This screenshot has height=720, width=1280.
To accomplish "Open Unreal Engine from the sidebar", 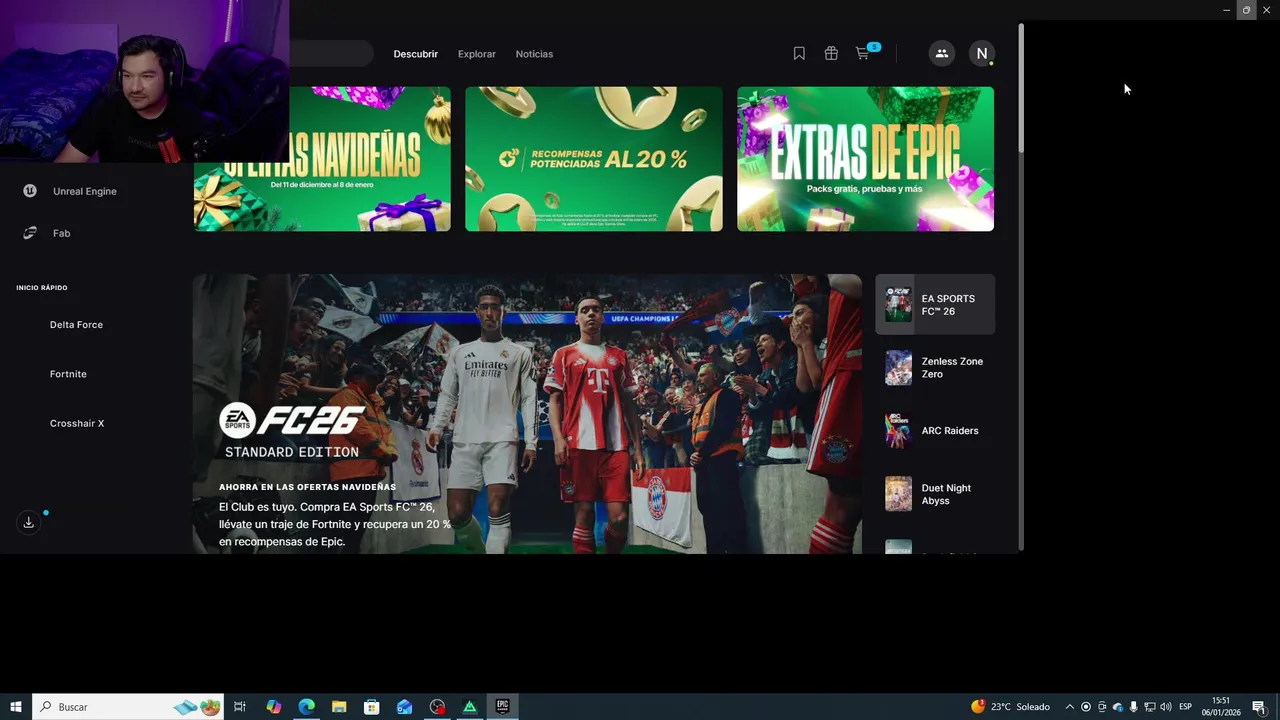I will 85,191.
